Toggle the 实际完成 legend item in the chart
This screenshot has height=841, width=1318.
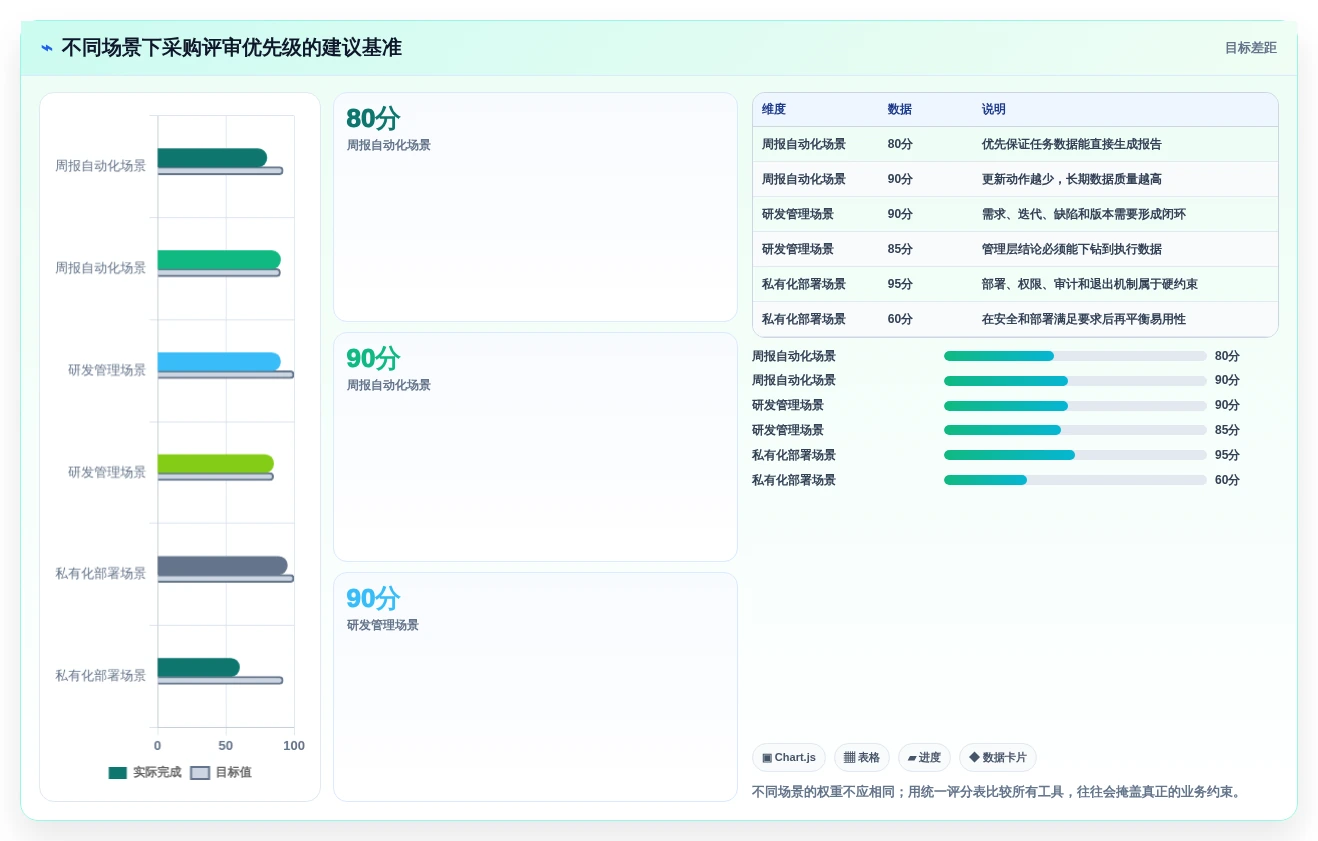coord(145,773)
